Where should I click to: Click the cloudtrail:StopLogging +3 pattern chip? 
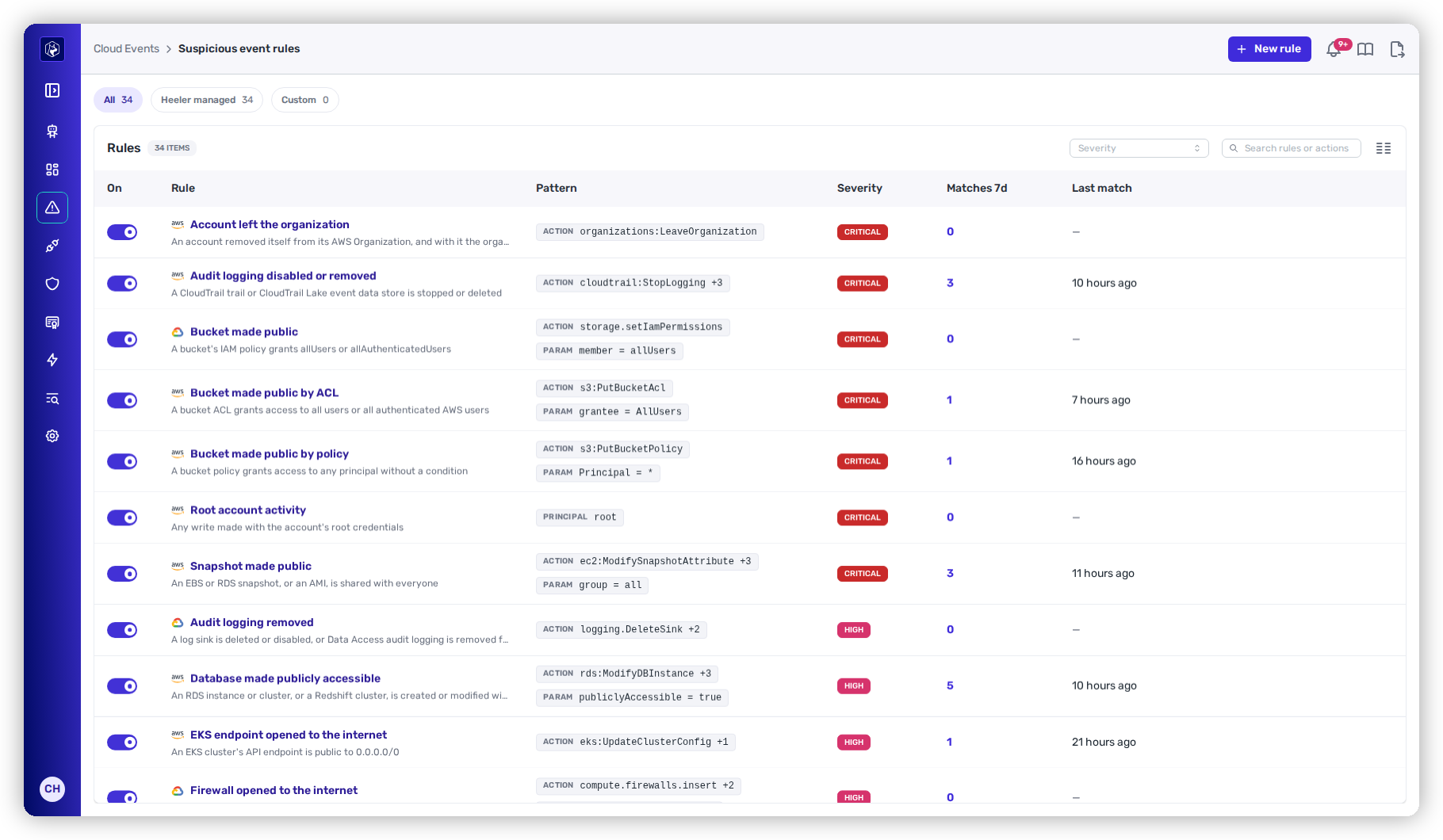pos(633,283)
